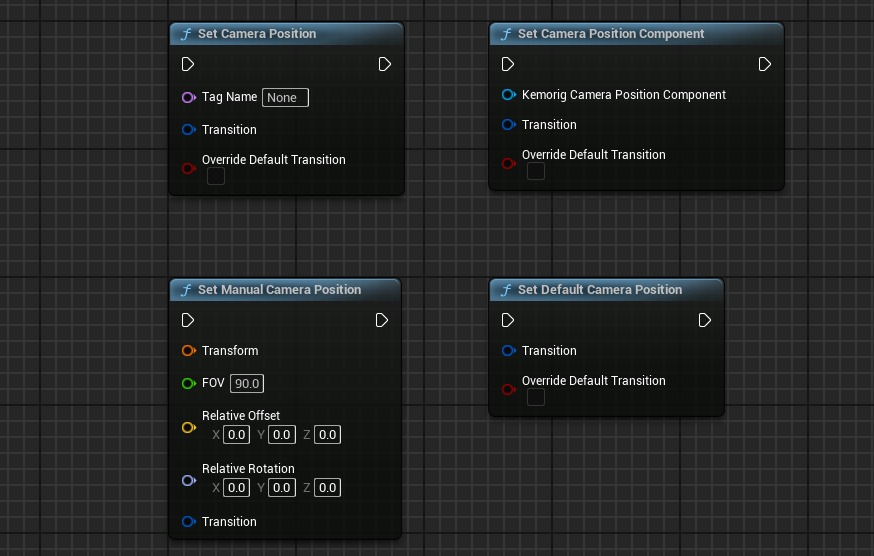Click the FOV value field showing 90.0
The height and width of the screenshot is (556, 874).
pos(247,384)
